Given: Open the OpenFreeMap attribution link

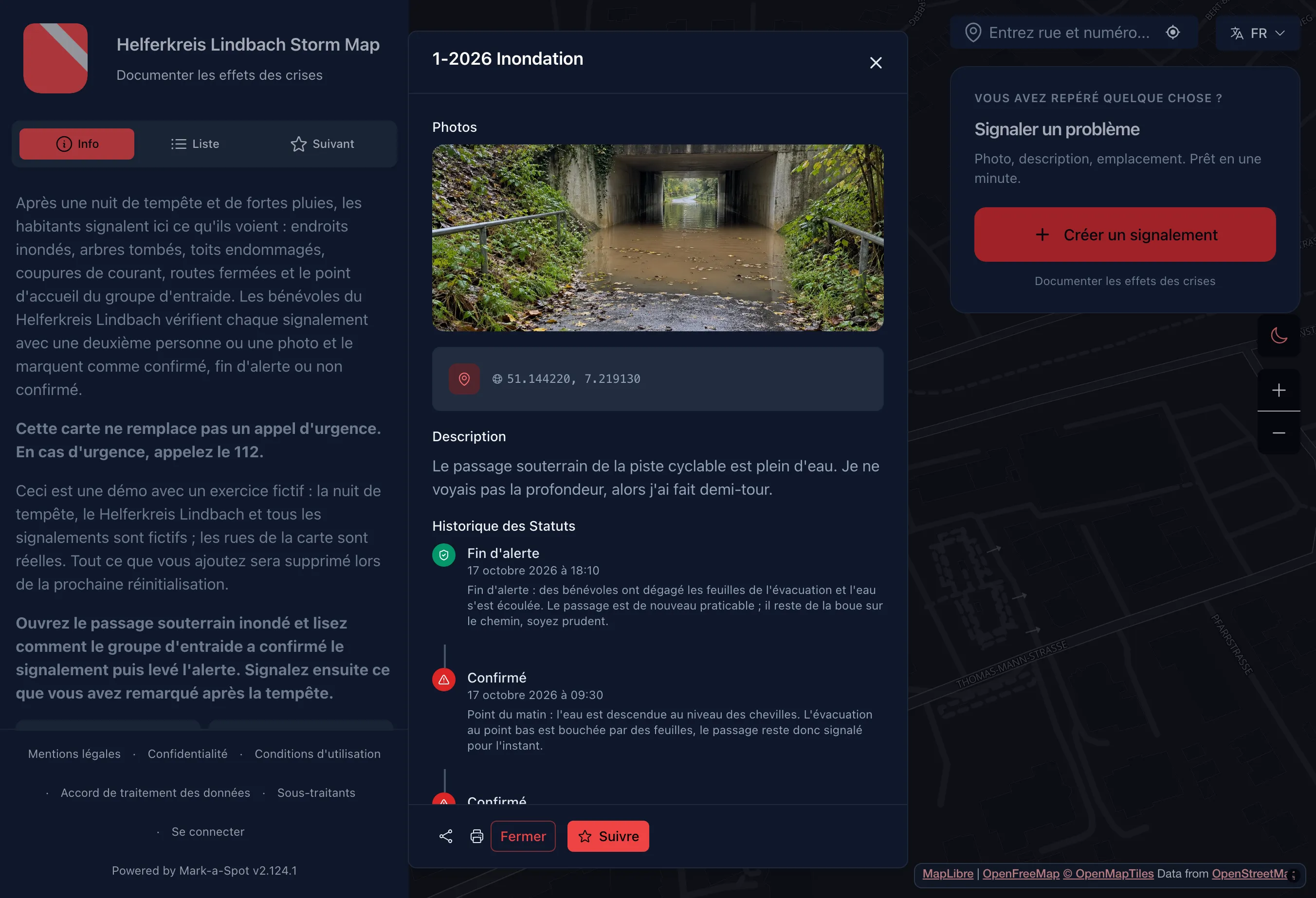Looking at the screenshot, I should [1021, 874].
